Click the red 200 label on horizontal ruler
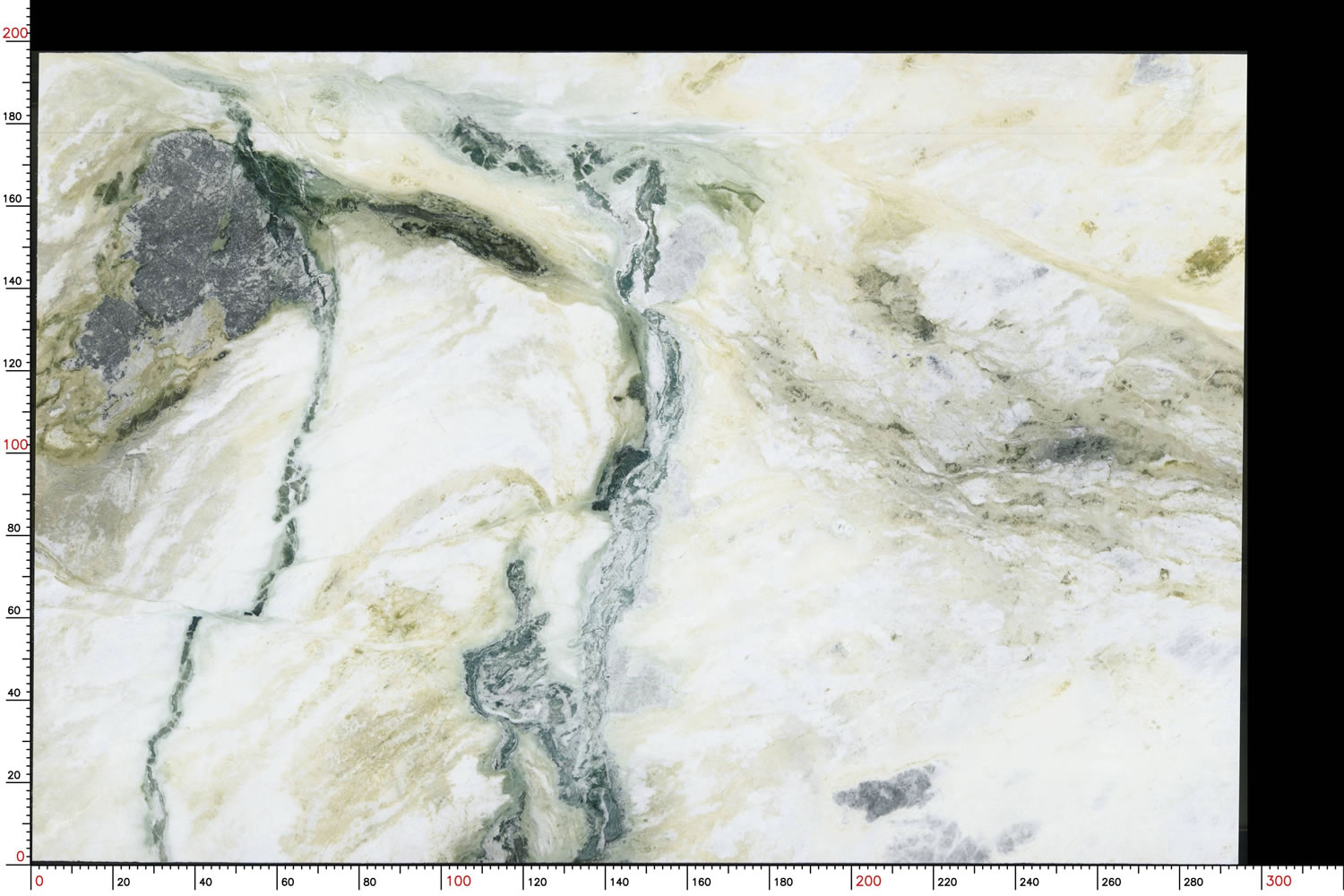Image resolution: width=1344 pixels, height=896 pixels. [x=868, y=881]
